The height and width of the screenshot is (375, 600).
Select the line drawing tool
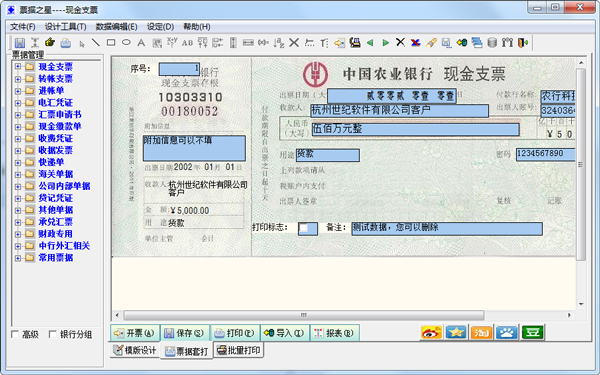[96, 42]
